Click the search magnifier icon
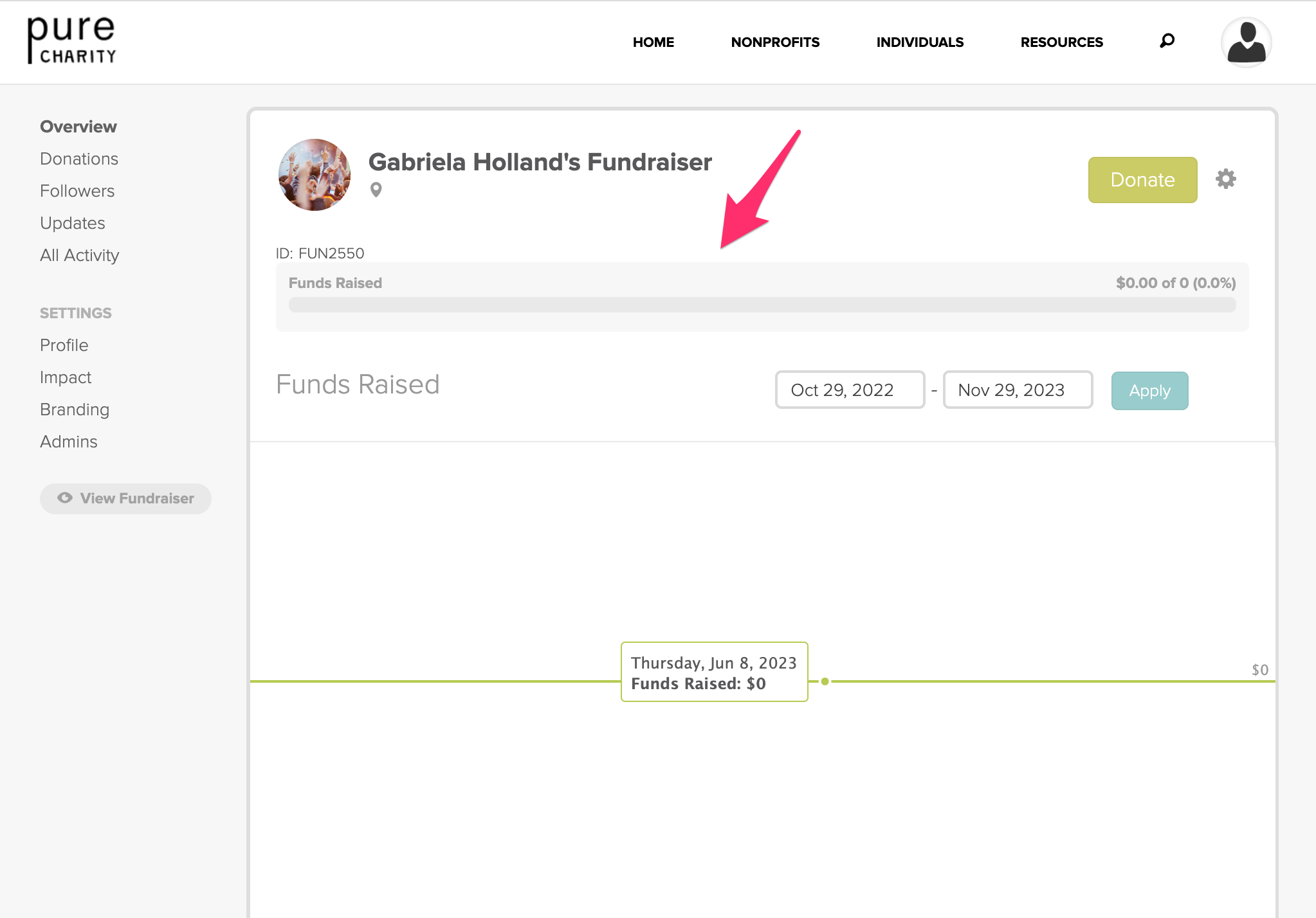 1167,41
